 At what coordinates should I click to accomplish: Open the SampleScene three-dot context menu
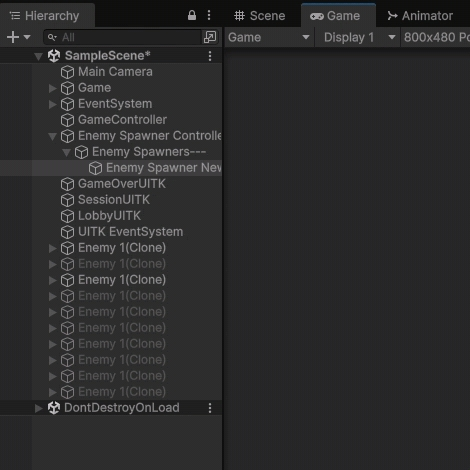pos(210,56)
